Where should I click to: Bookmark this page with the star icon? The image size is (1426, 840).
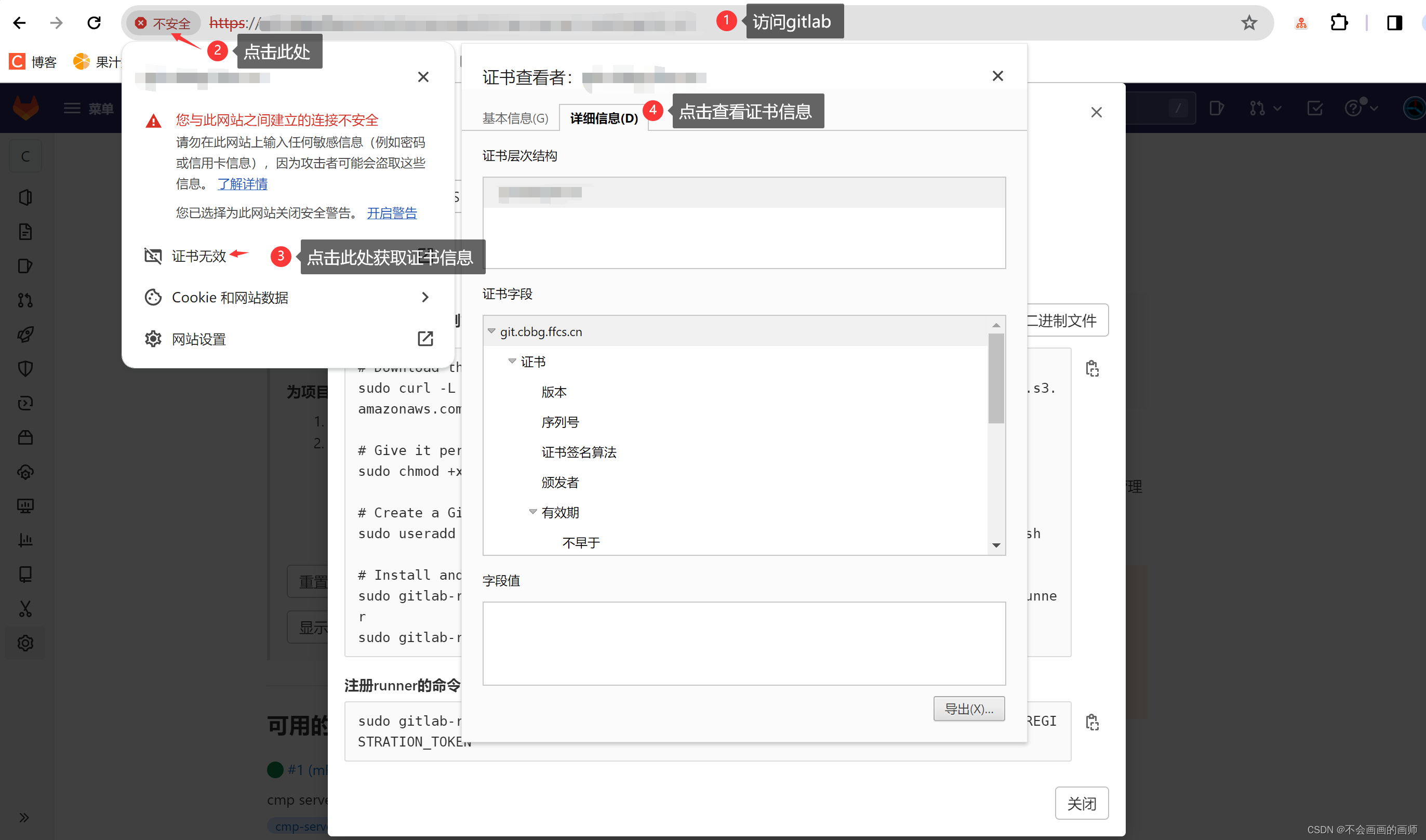coord(1249,23)
